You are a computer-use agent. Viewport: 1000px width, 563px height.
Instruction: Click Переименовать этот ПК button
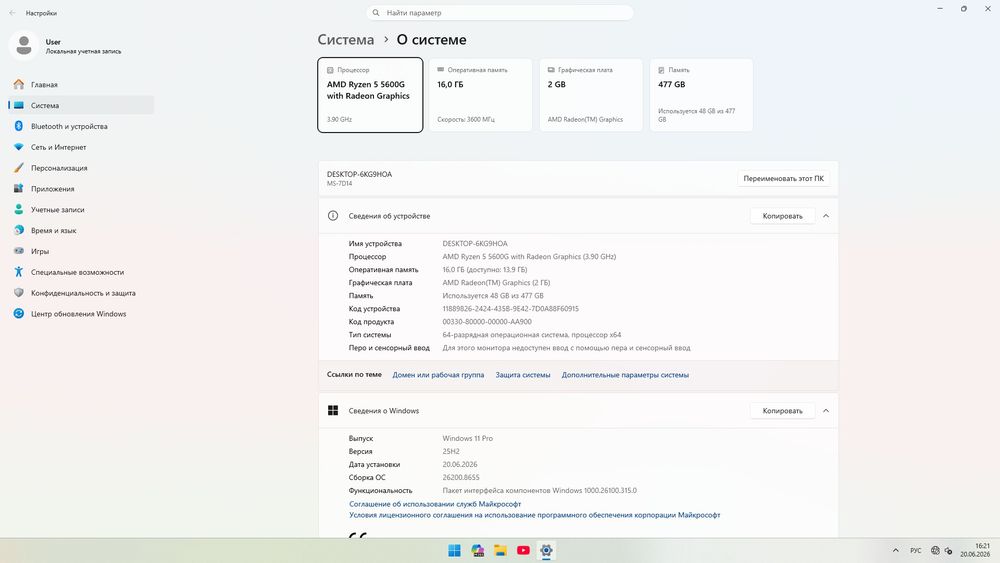[x=783, y=179]
